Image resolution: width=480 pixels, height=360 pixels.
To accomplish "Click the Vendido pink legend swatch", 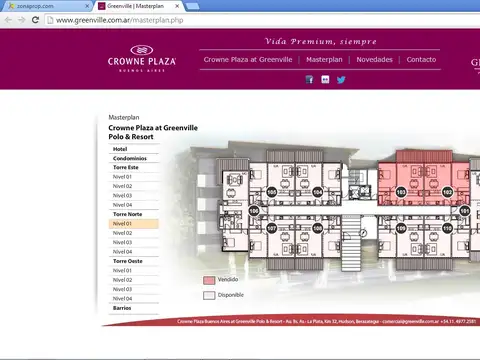I will point(209,280).
